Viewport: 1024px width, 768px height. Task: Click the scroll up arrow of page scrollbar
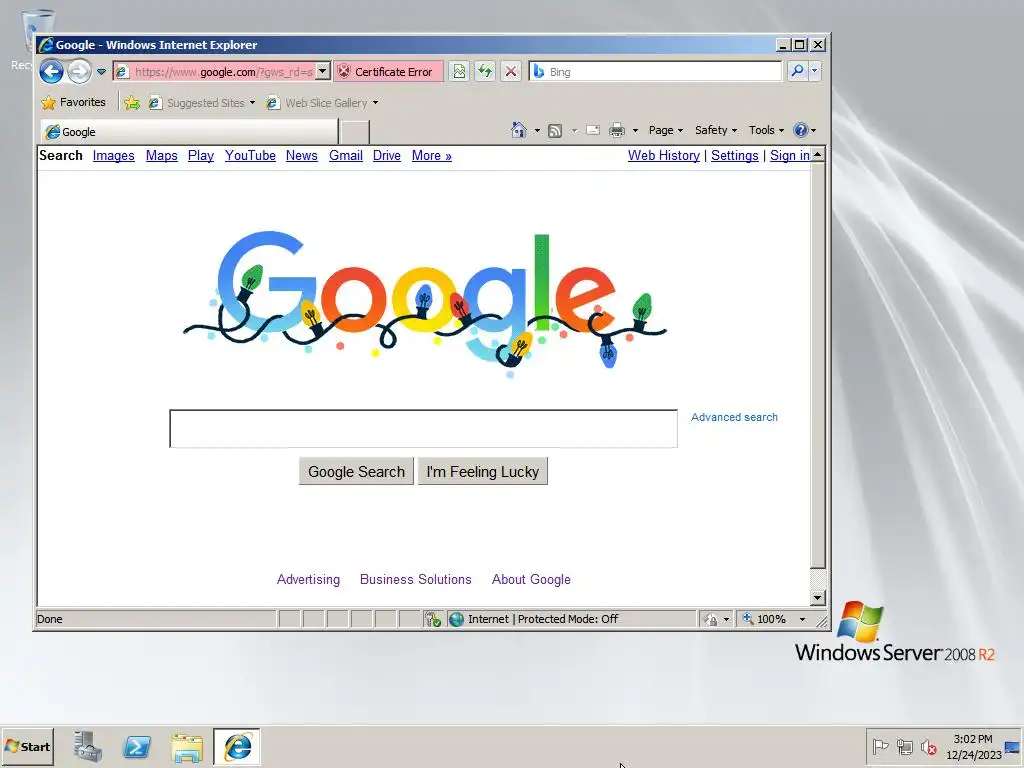[818, 154]
